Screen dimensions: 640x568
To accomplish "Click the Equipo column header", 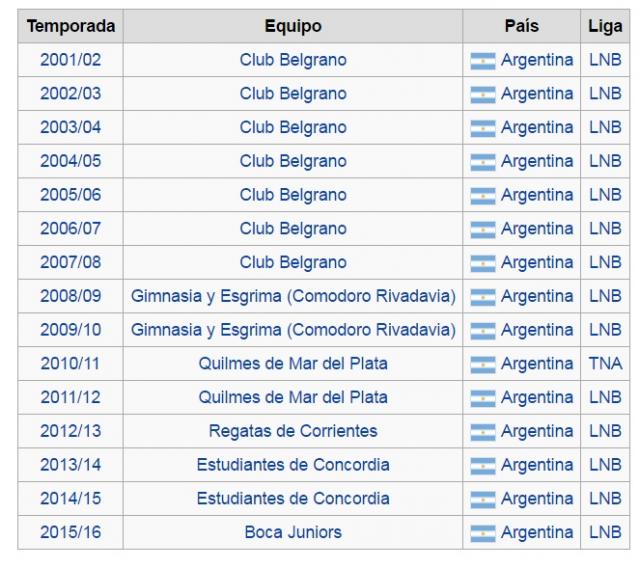I will click(293, 26).
